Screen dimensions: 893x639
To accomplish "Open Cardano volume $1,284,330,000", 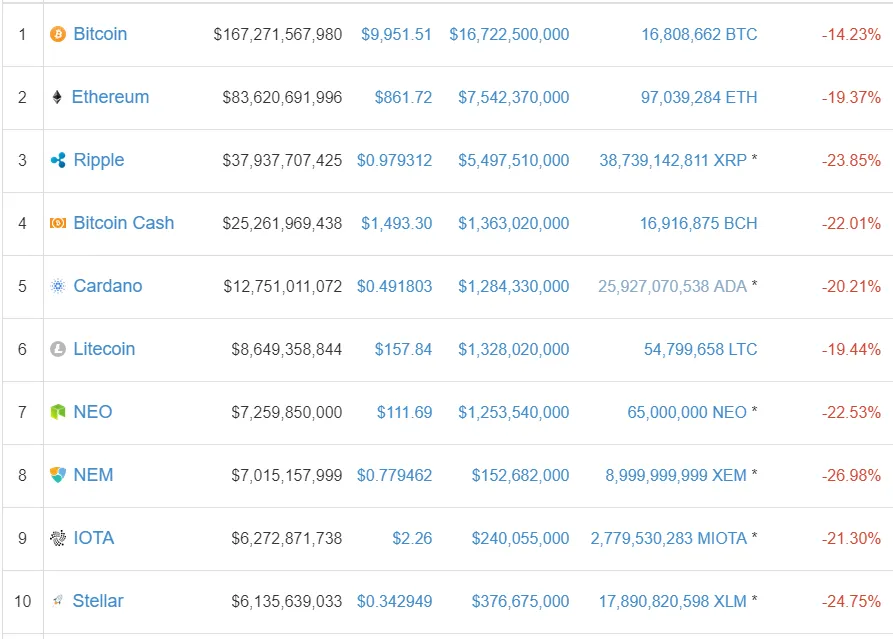I will (514, 286).
